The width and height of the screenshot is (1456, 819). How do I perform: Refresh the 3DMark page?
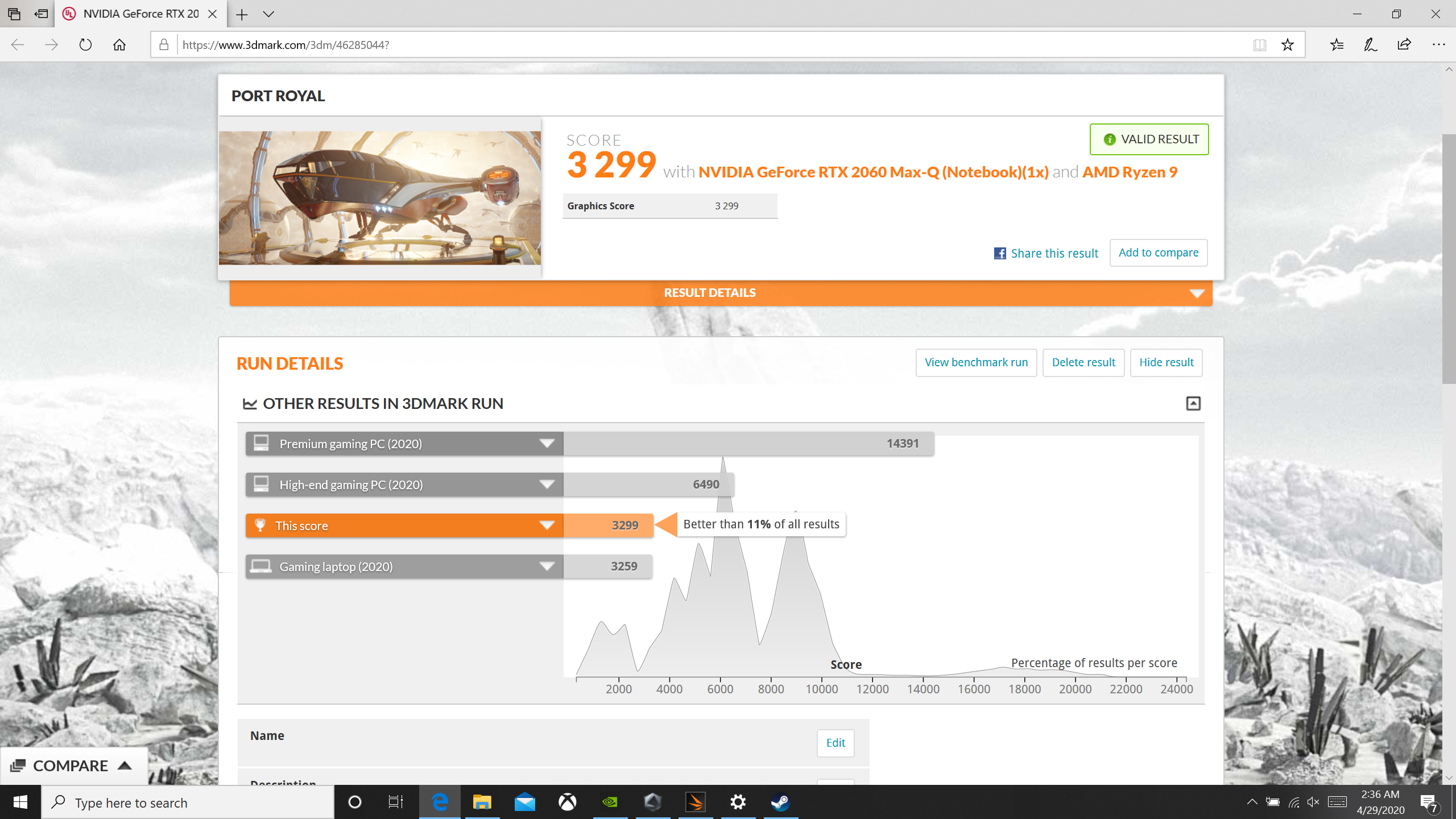[85, 44]
